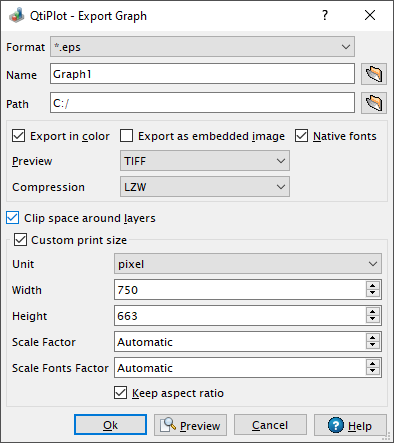Disable Clip space around layers

click(12, 218)
